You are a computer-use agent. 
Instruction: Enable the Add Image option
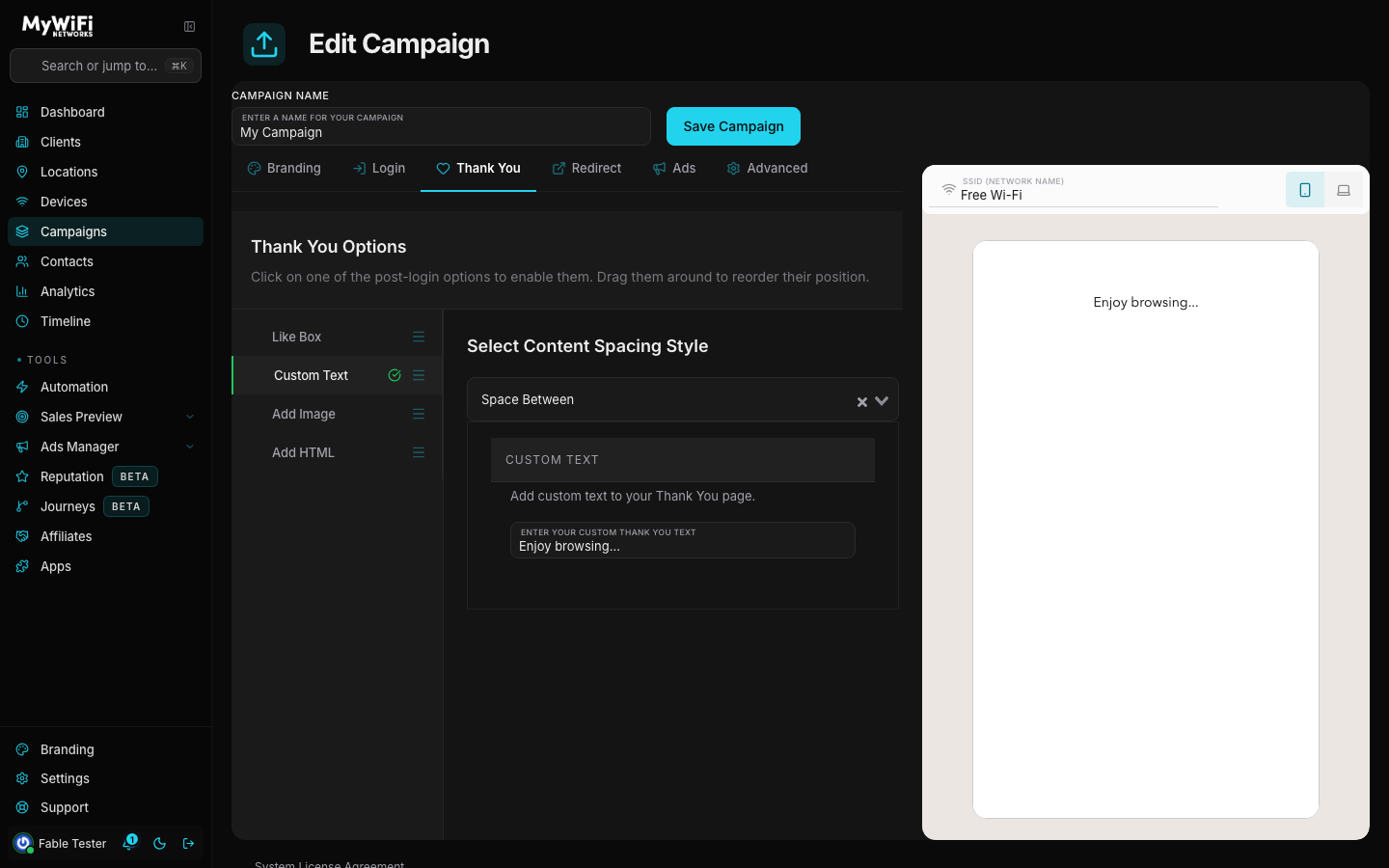coord(304,414)
